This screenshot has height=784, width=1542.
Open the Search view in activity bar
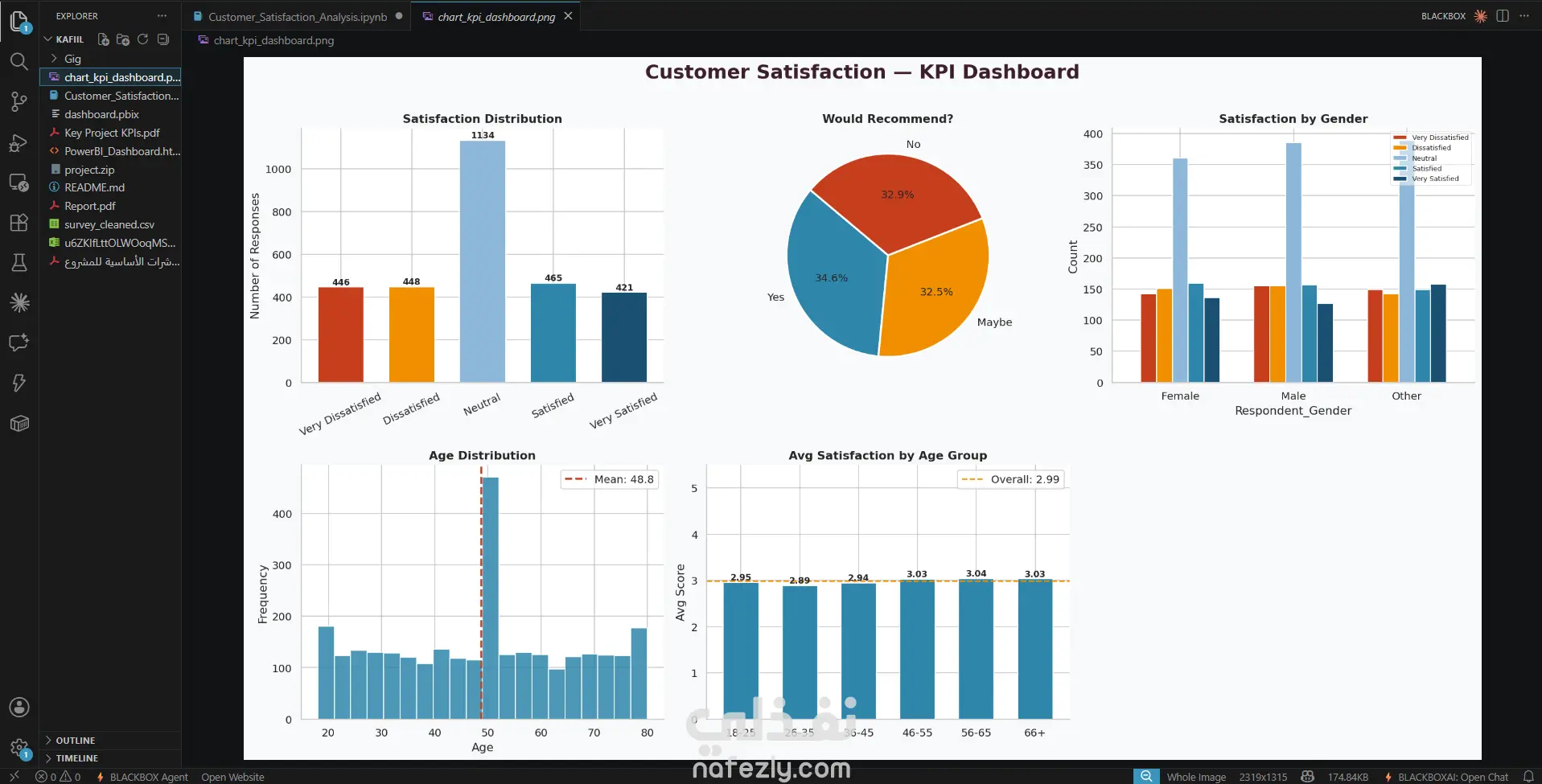pyautogui.click(x=19, y=61)
